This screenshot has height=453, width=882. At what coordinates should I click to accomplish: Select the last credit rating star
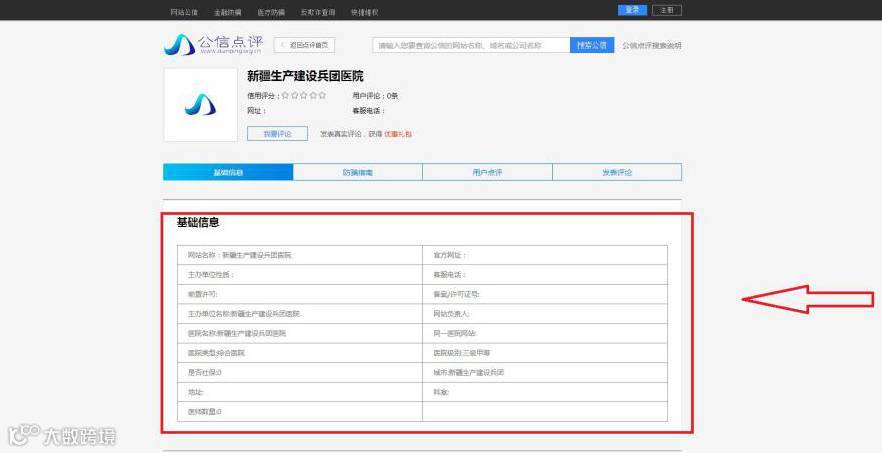point(322,96)
